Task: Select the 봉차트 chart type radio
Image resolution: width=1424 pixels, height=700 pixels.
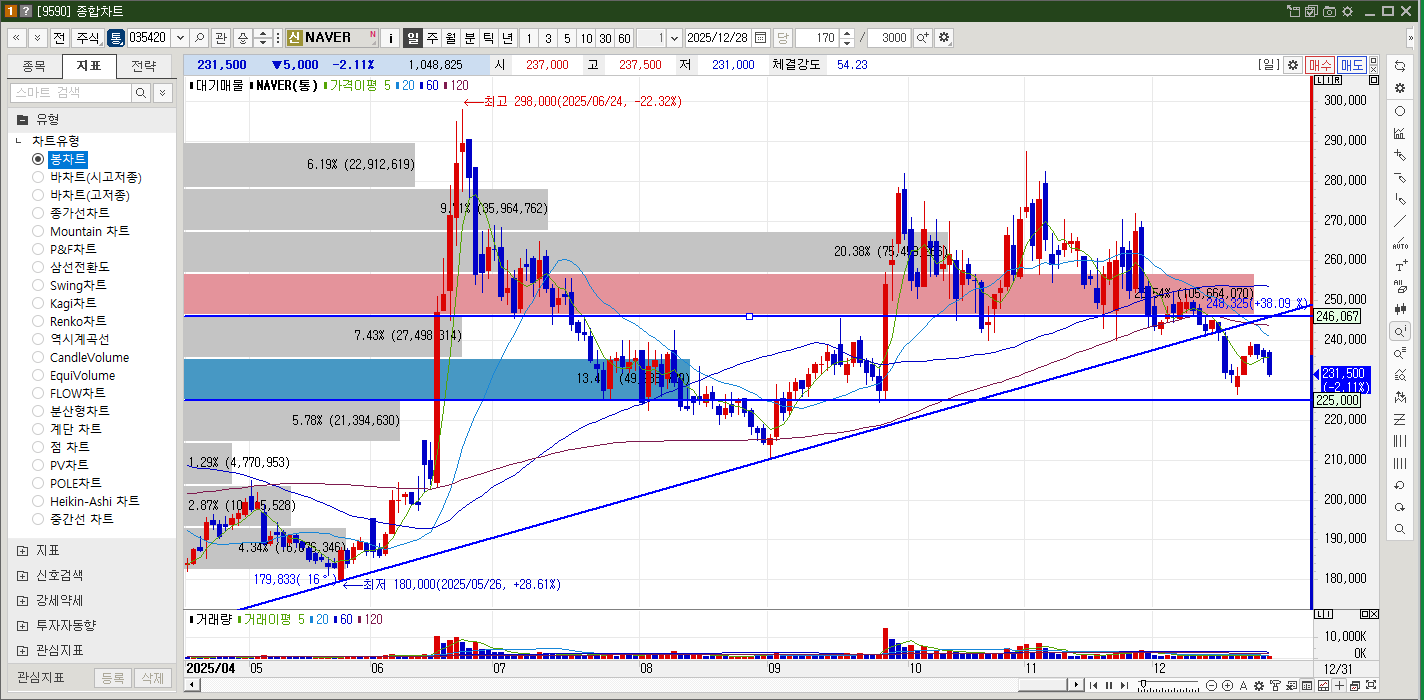Action: [x=38, y=159]
